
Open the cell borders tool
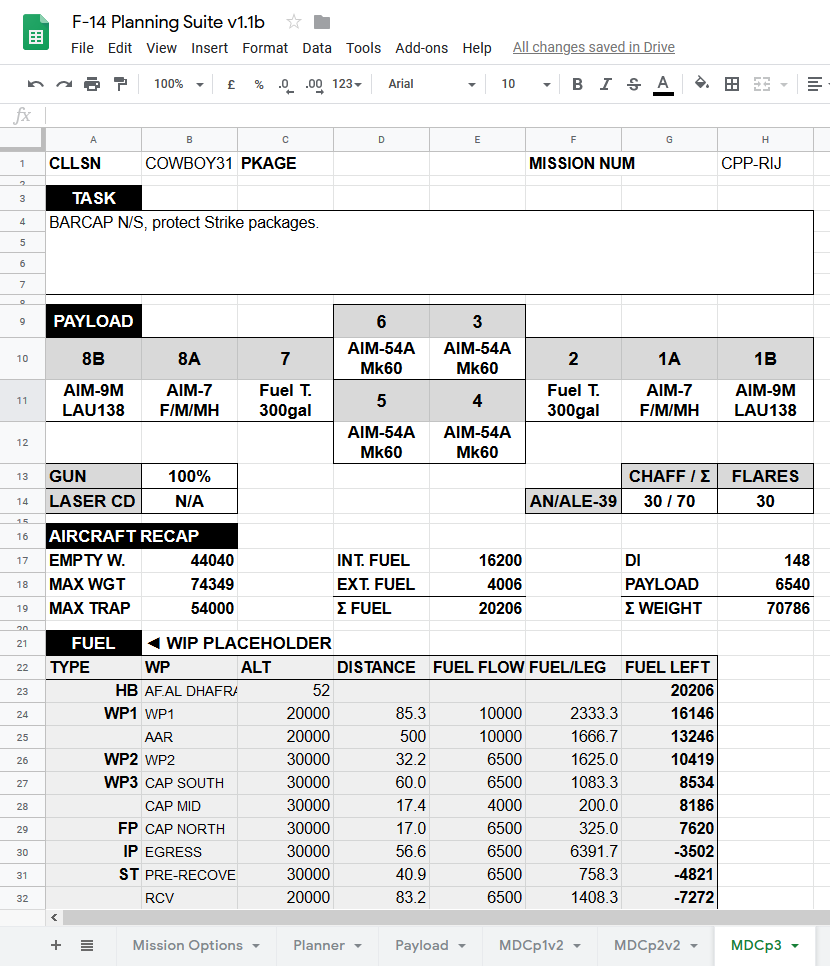click(x=732, y=84)
